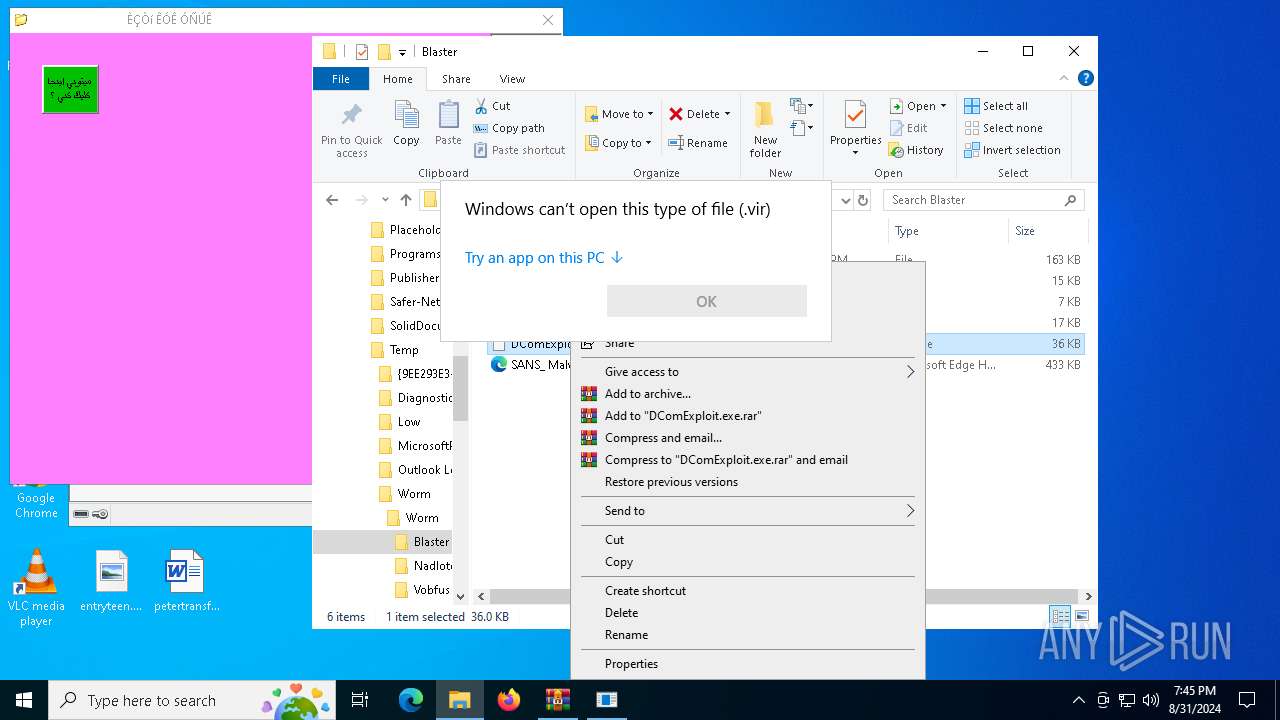Open Move to dropdown
The height and width of the screenshot is (720, 1280).
619,114
